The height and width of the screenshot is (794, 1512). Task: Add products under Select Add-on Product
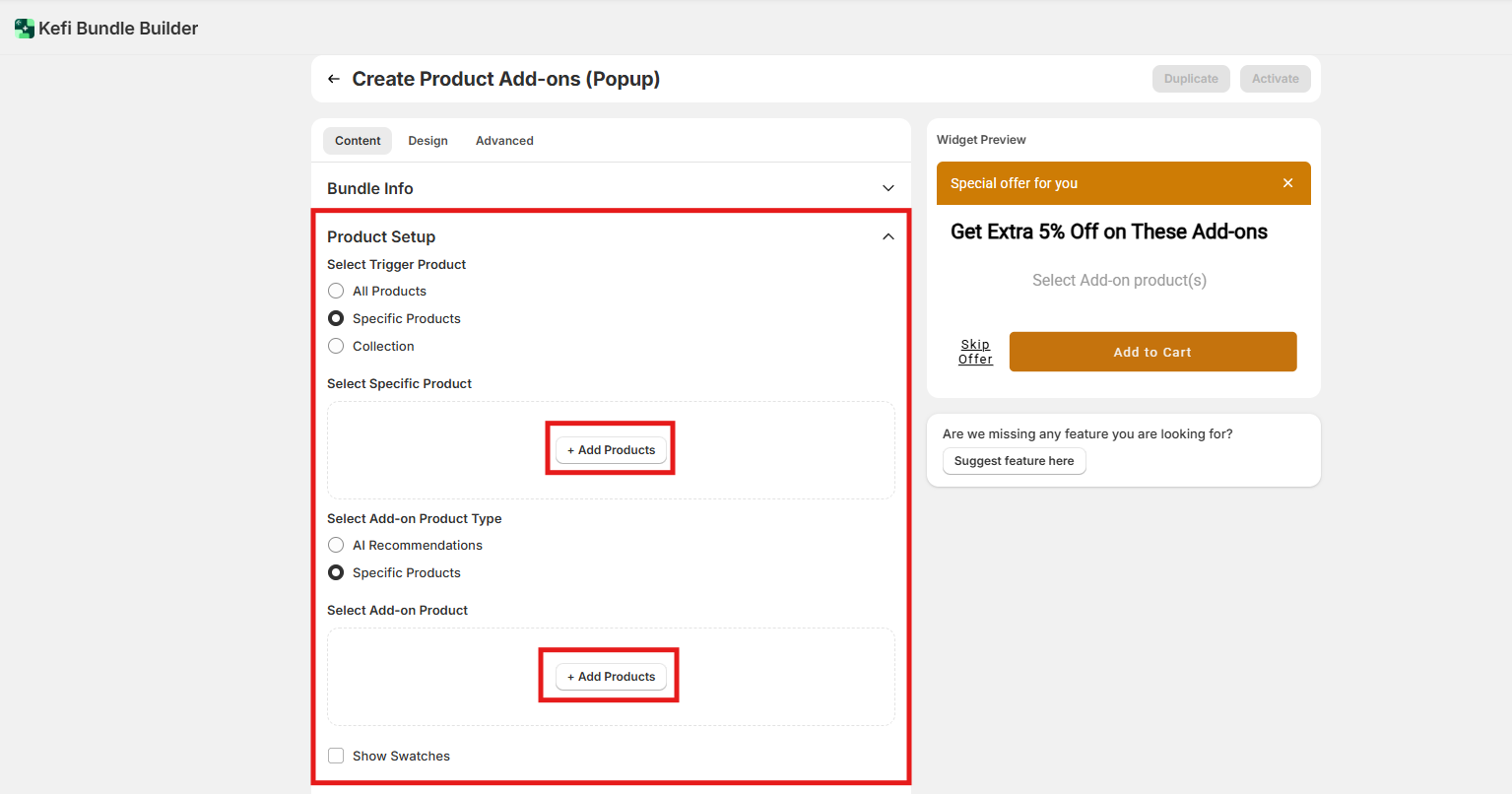[611, 677]
